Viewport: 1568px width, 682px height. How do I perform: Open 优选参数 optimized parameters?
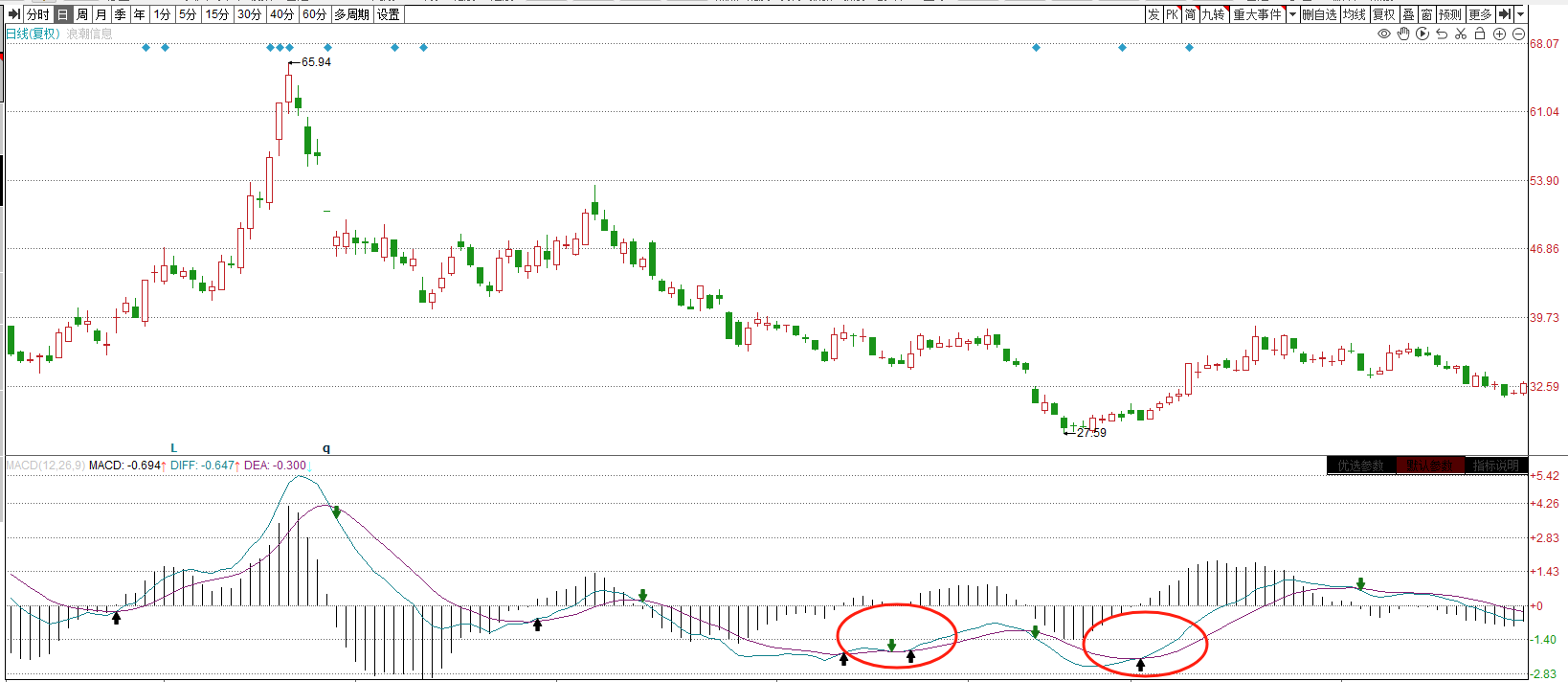point(1361,466)
